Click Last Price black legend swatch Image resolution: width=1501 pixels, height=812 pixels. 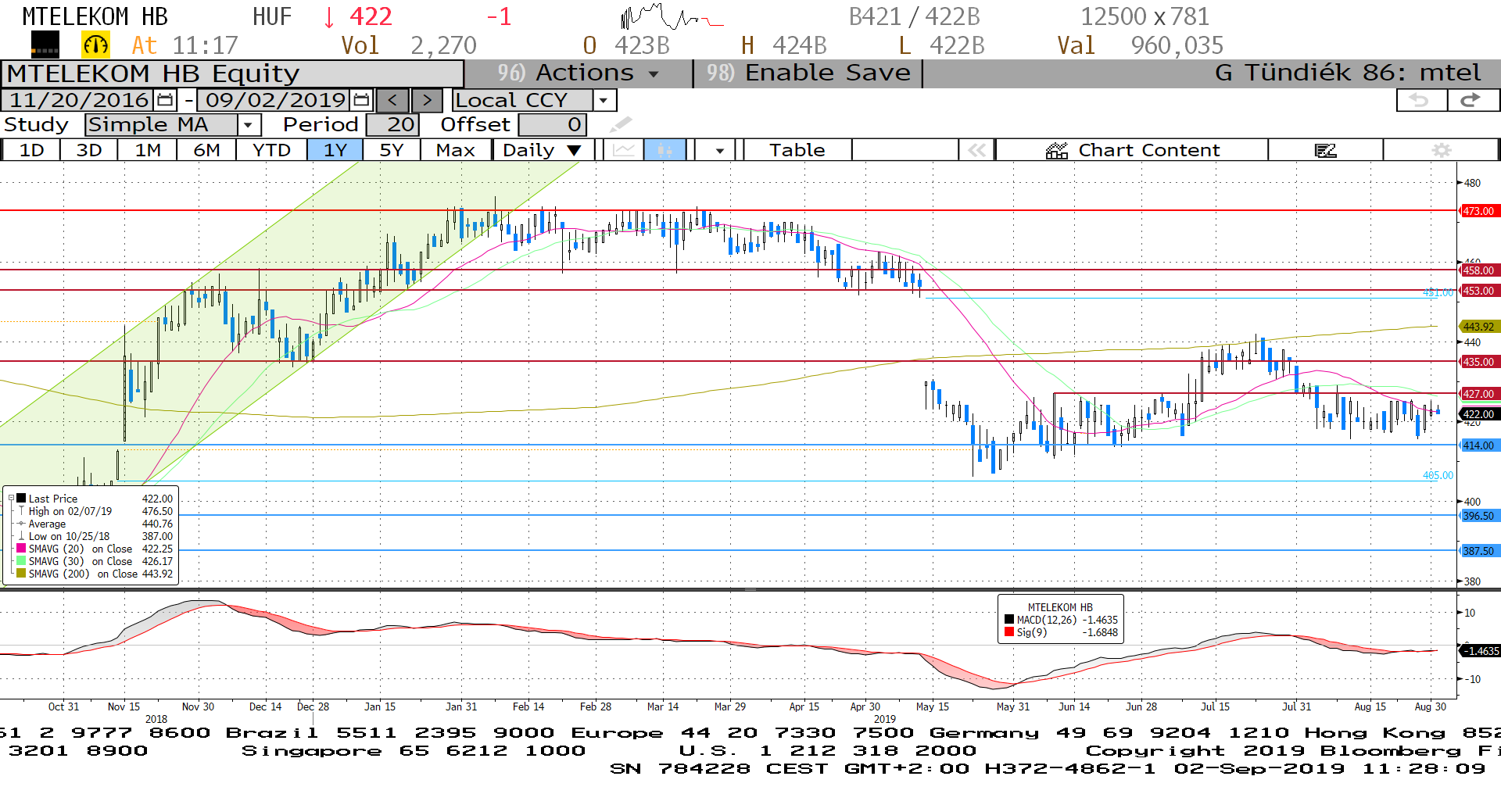(21, 499)
